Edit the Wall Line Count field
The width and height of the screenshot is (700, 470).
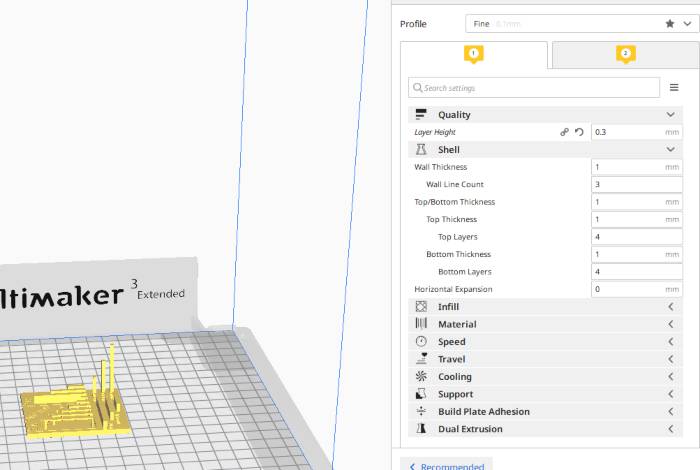click(x=637, y=184)
